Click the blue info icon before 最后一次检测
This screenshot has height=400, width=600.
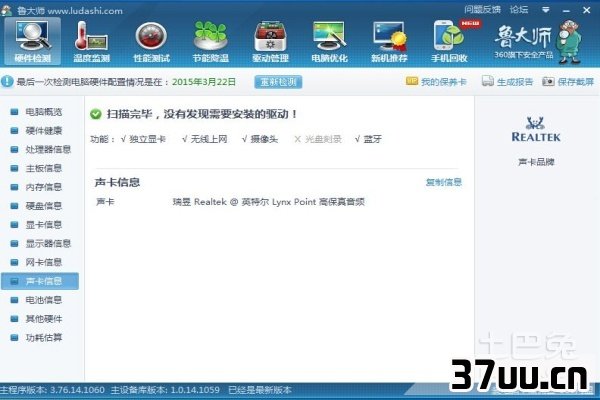[7, 82]
